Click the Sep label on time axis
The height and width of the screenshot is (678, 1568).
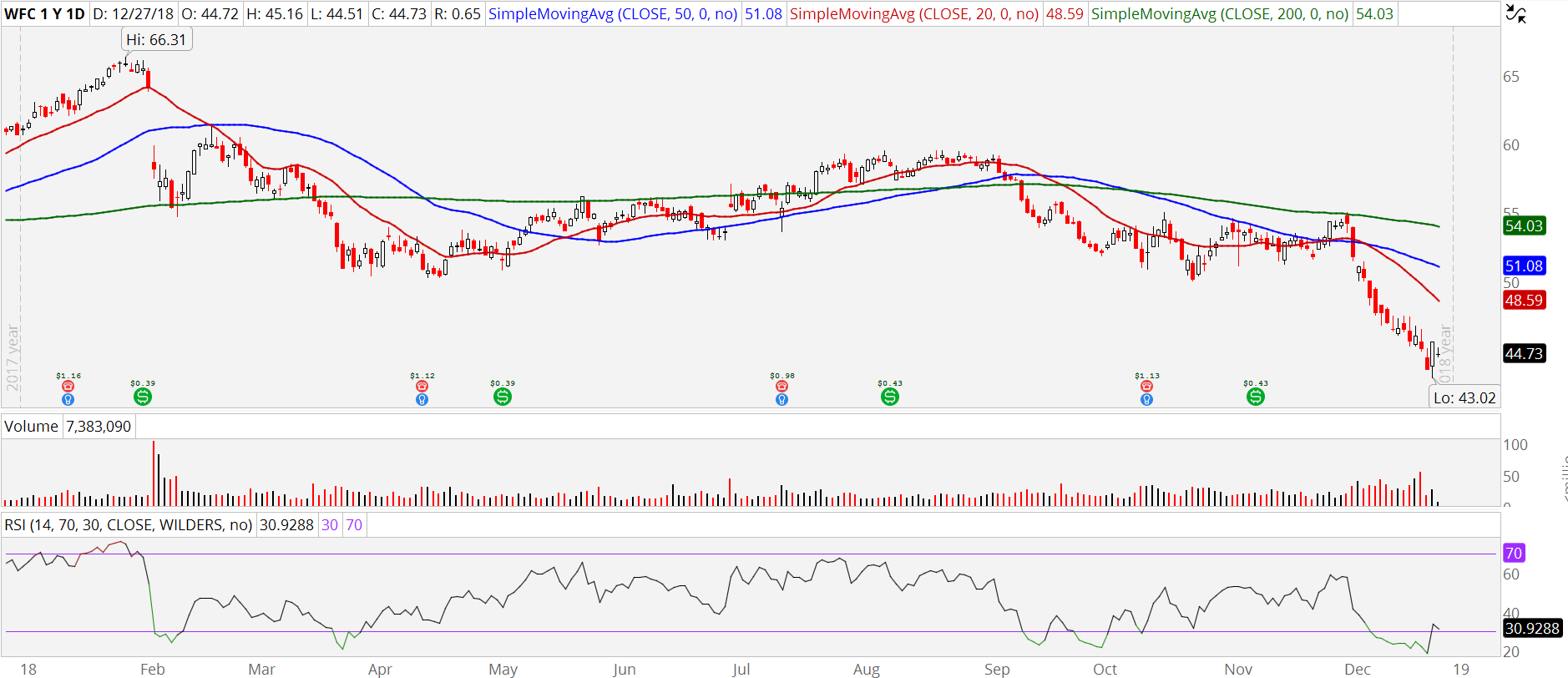click(x=997, y=670)
